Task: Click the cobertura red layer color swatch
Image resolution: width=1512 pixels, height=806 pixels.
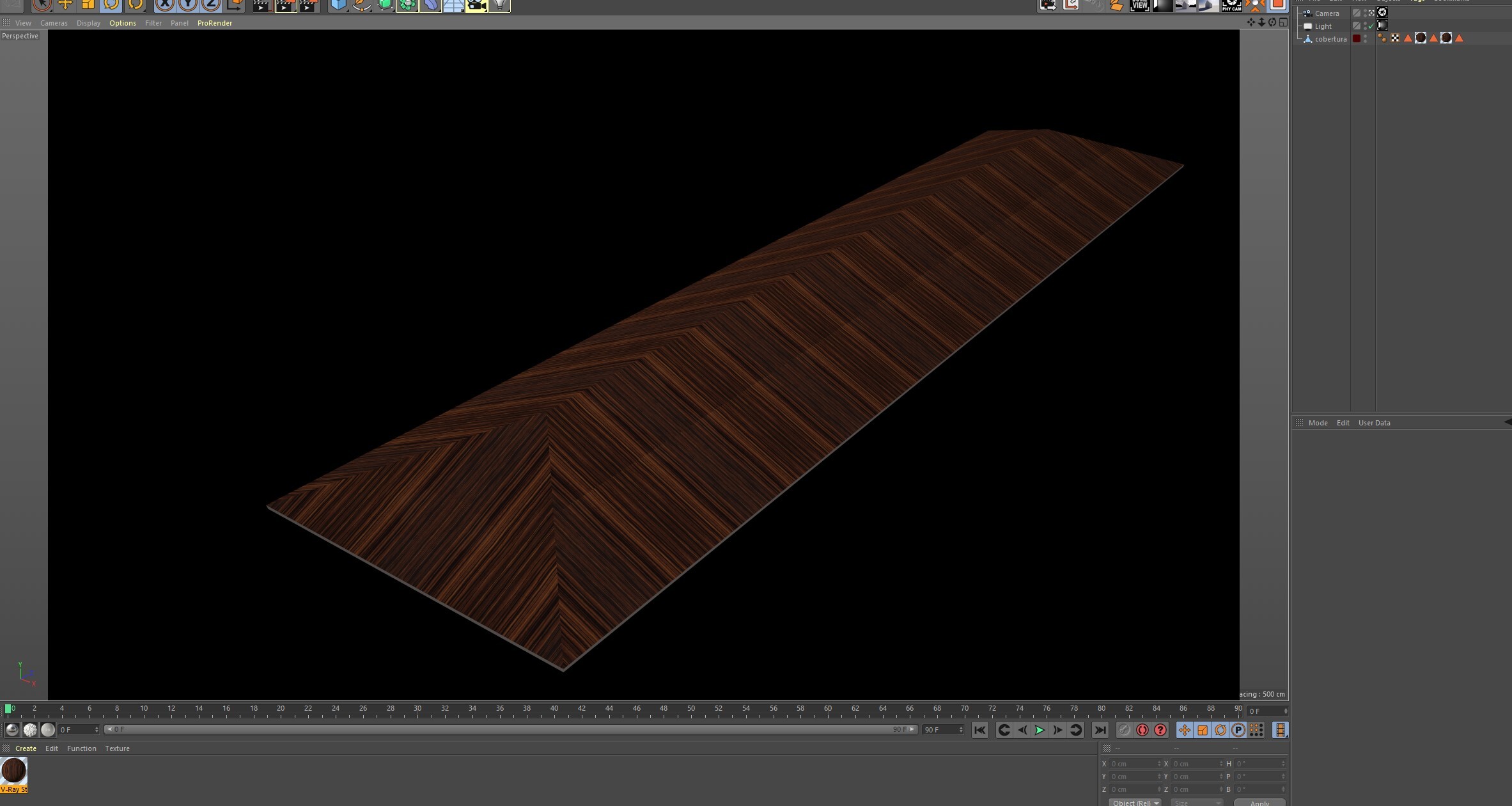Action: click(1356, 38)
